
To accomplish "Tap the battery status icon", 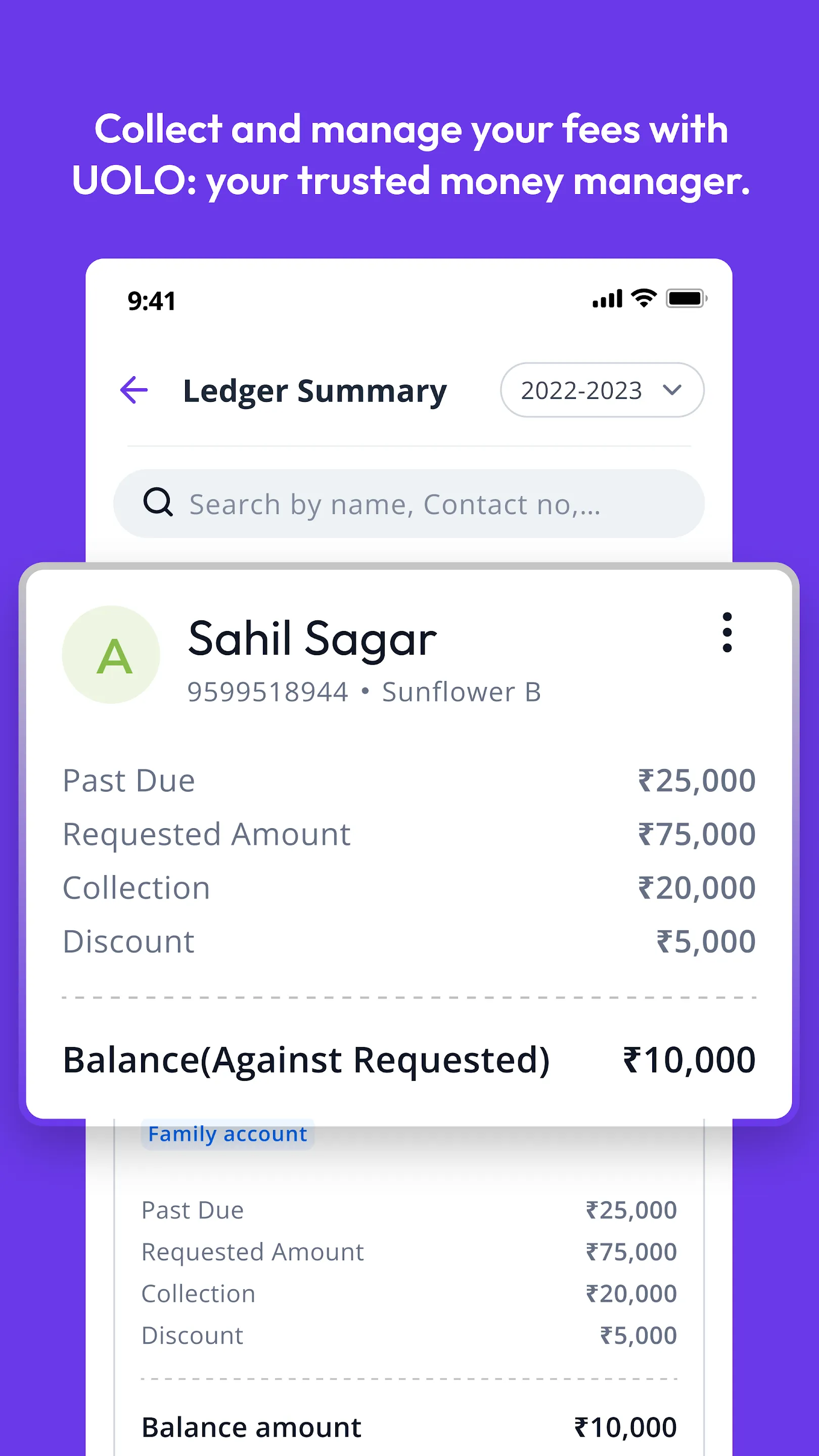I will [686, 298].
